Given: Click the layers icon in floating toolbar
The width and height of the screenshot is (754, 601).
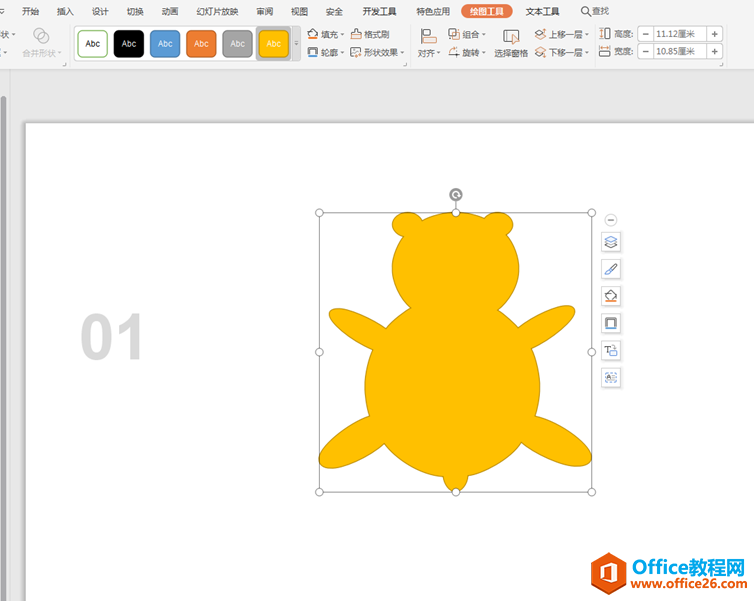Looking at the screenshot, I should tap(611, 242).
